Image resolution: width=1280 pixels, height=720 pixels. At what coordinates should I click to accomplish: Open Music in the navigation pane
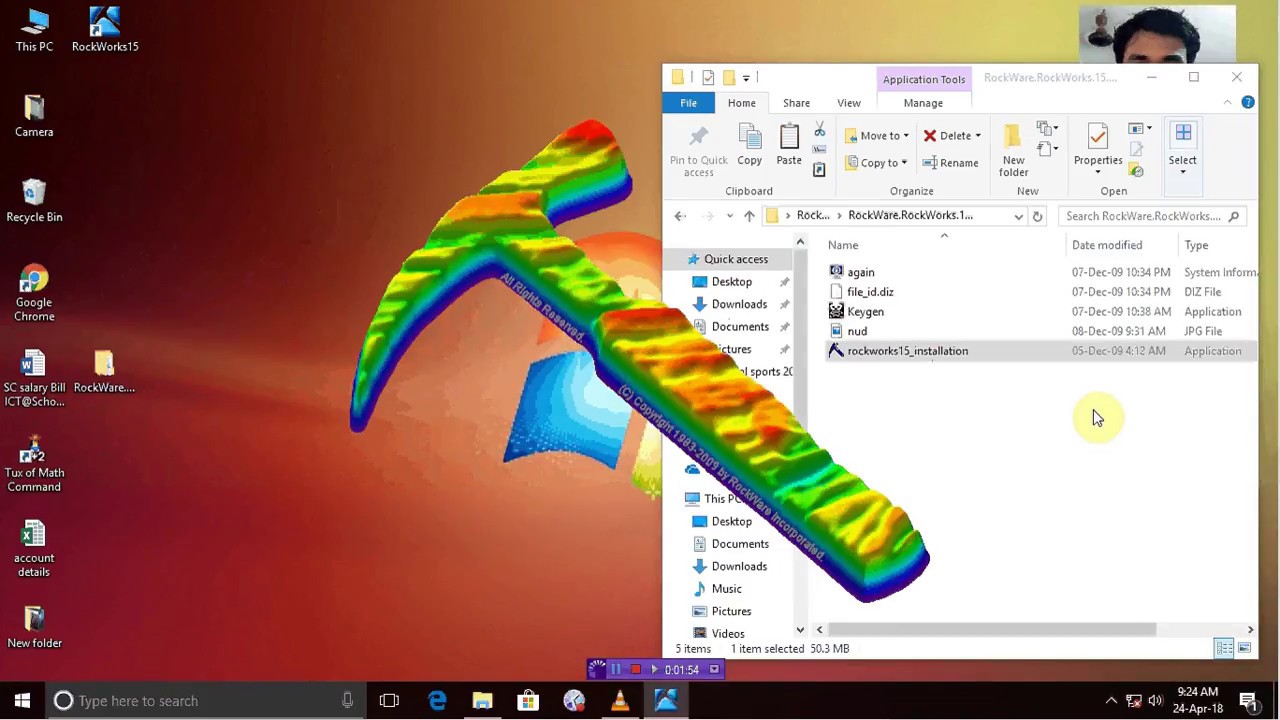tap(726, 589)
